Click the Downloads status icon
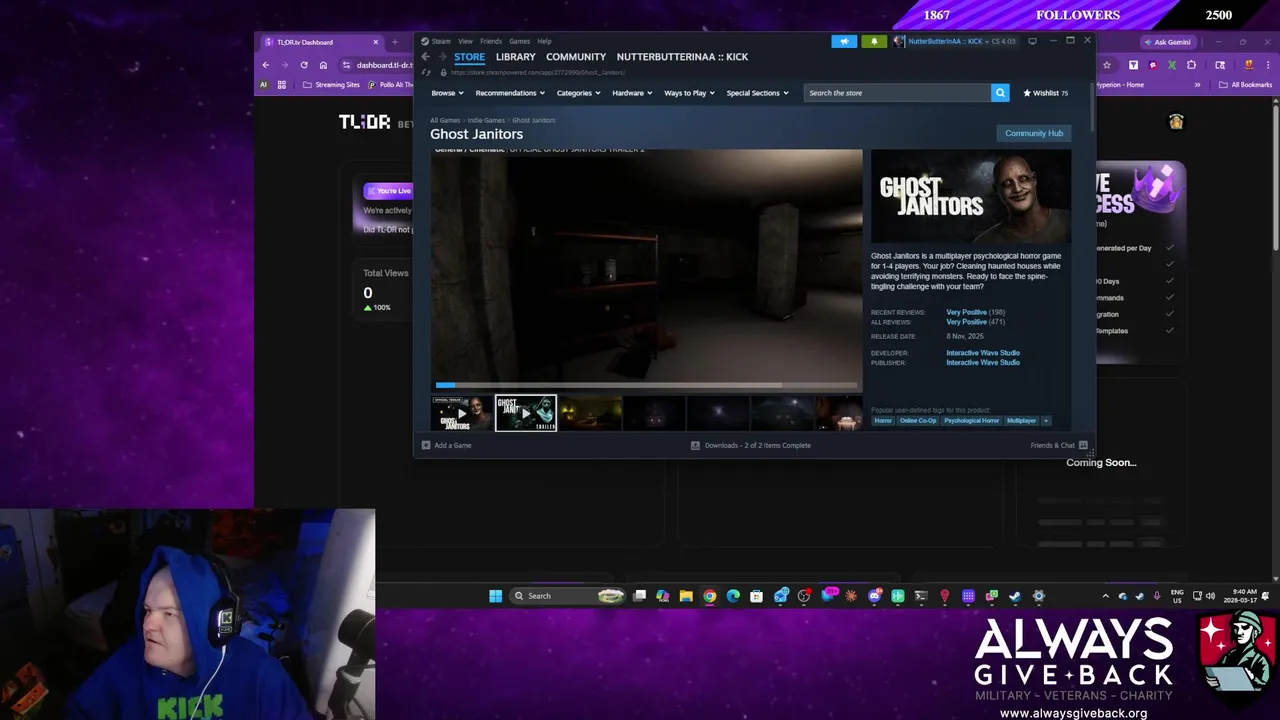The image size is (1280, 720). [695, 445]
